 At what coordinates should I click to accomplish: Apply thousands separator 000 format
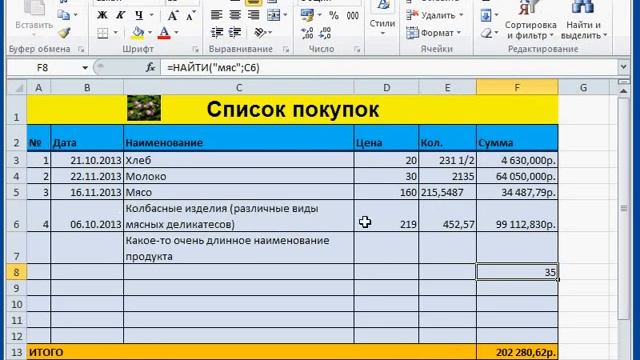pos(353,16)
